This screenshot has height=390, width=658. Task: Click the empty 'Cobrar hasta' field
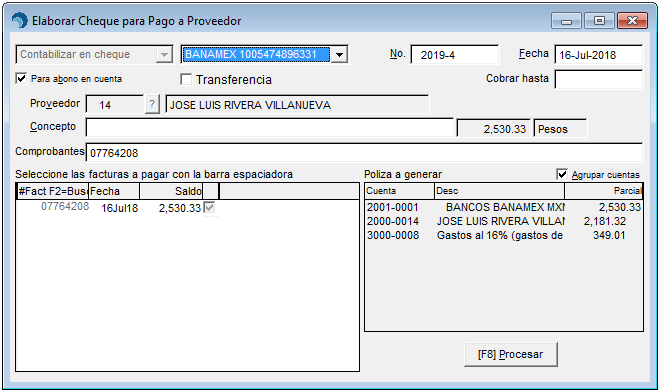[598, 79]
